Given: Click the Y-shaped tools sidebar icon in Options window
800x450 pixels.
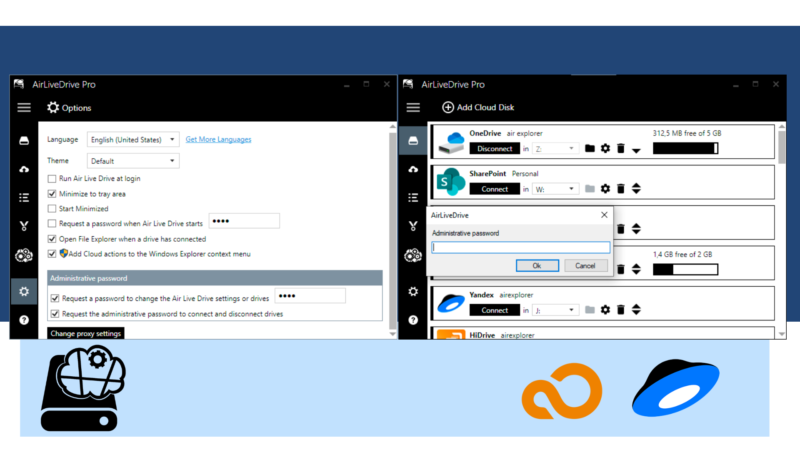Looking at the screenshot, I should pos(24,226).
